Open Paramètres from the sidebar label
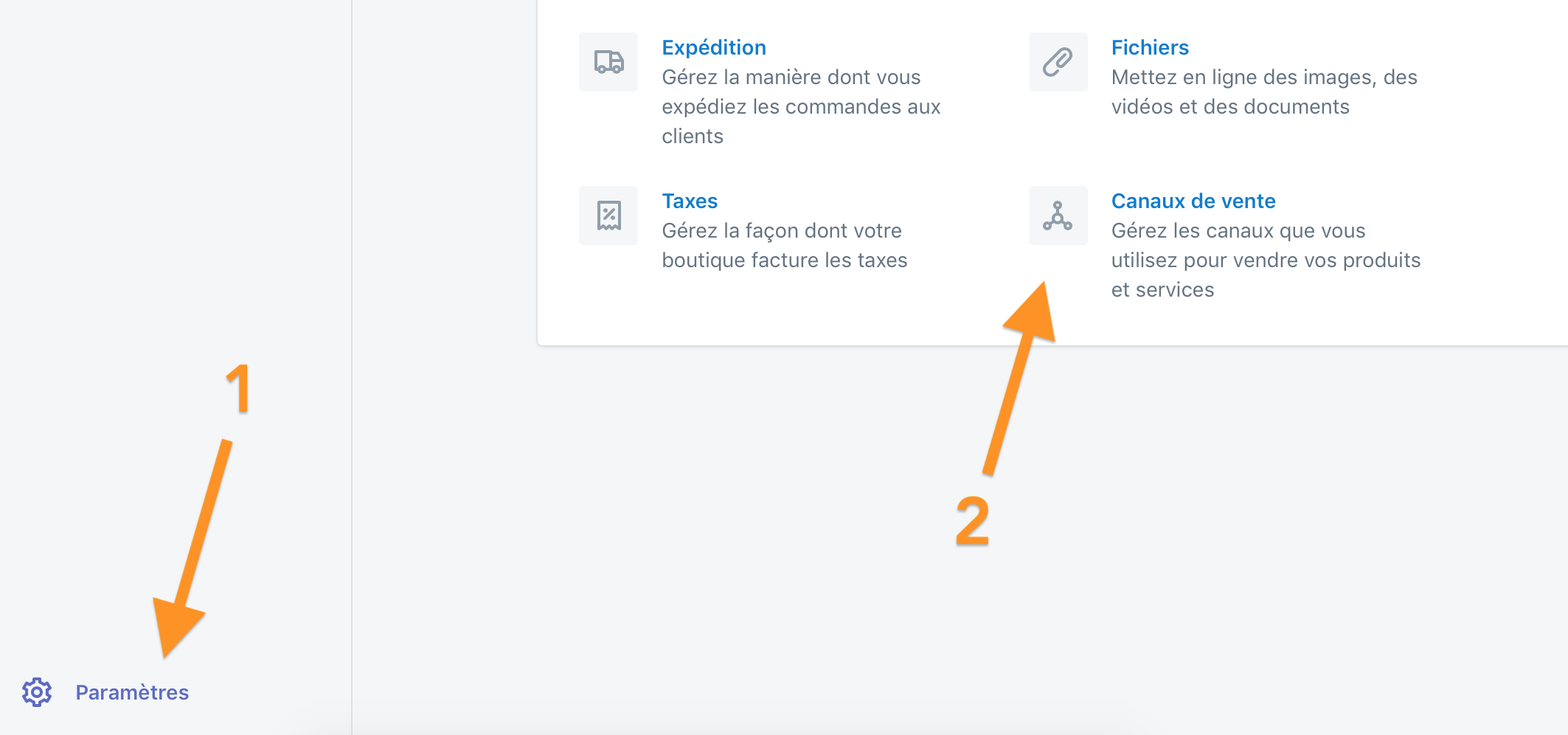The image size is (1568, 735). (x=132, y=692)
